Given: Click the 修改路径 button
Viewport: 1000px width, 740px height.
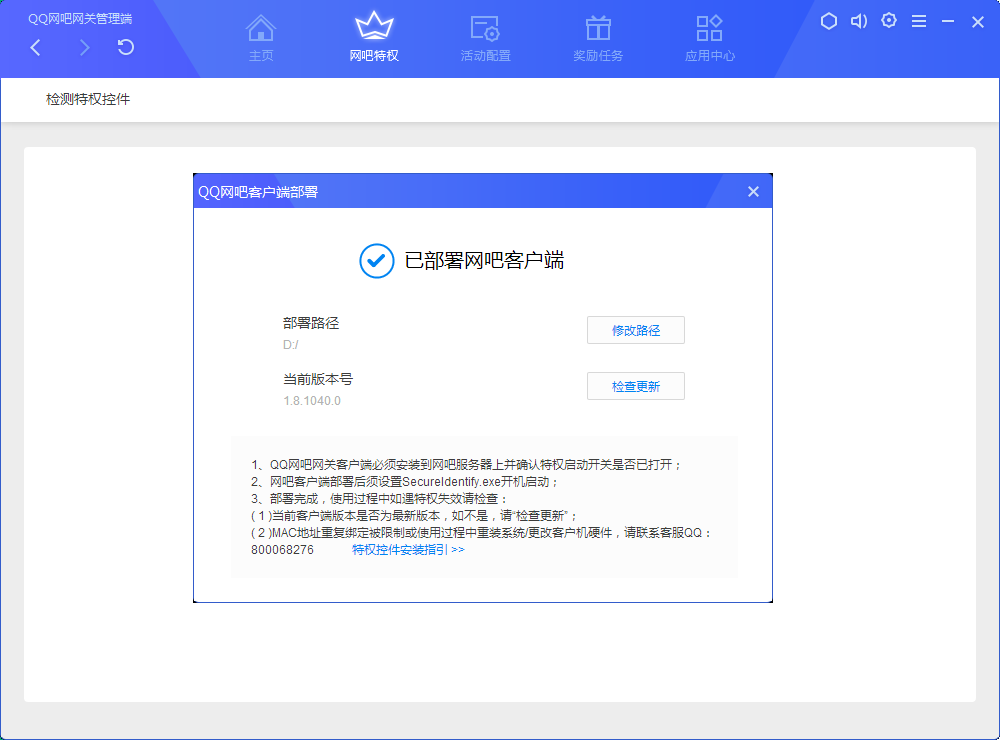Looking at the screenshot, I should [635, 330].
